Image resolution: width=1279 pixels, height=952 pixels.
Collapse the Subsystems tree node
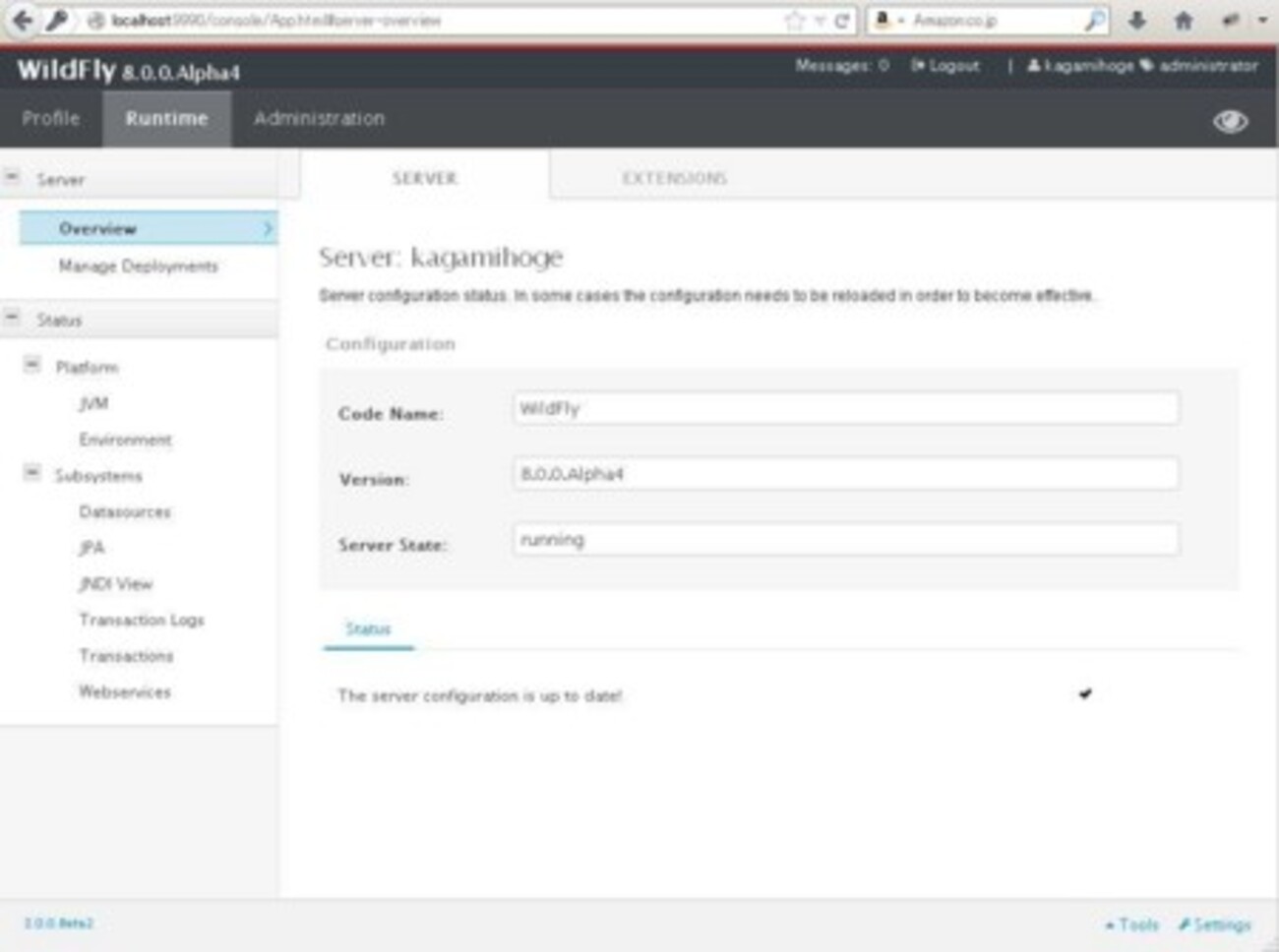pos(32,473)
